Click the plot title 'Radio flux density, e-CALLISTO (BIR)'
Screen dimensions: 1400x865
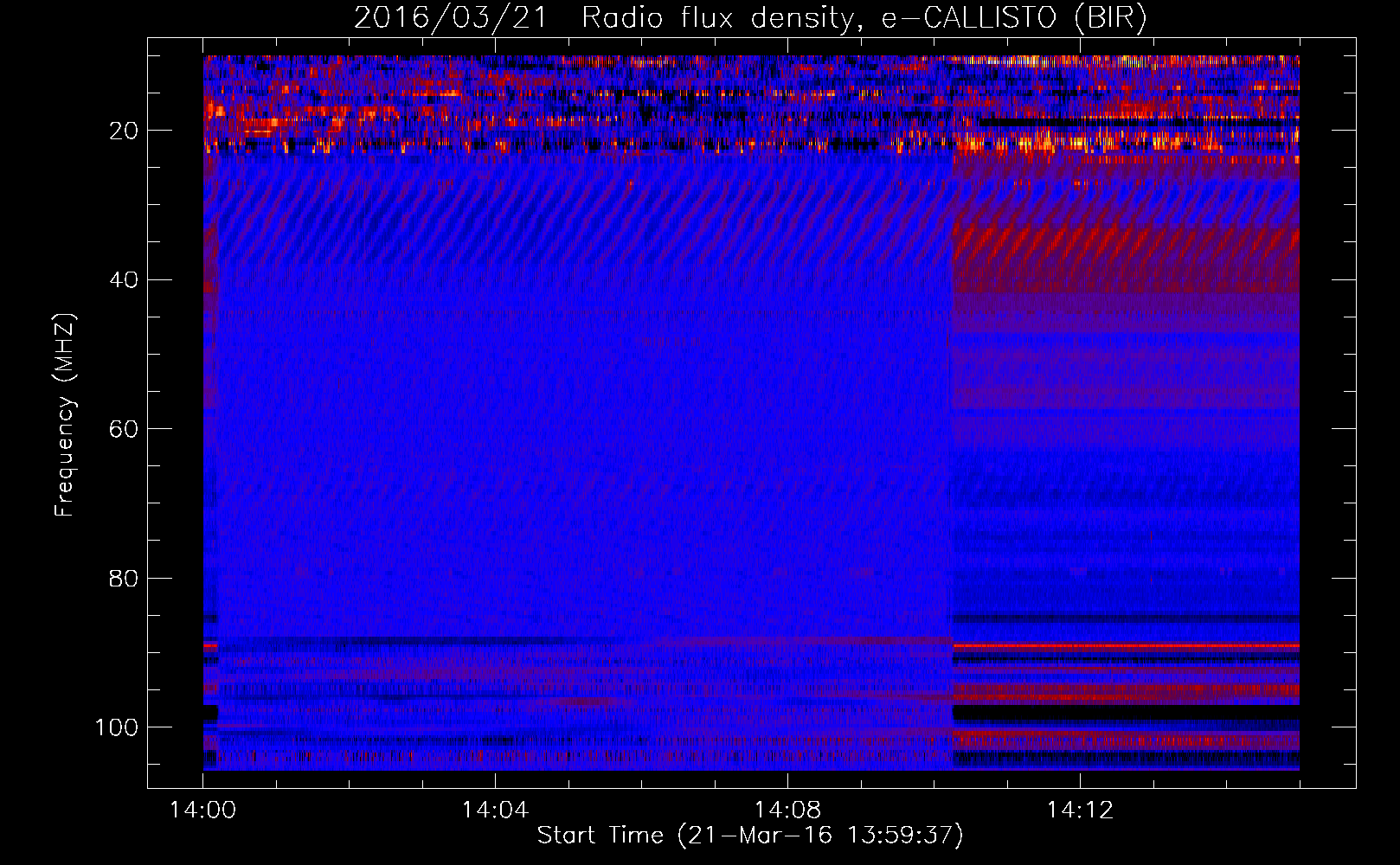click(864, 18)
